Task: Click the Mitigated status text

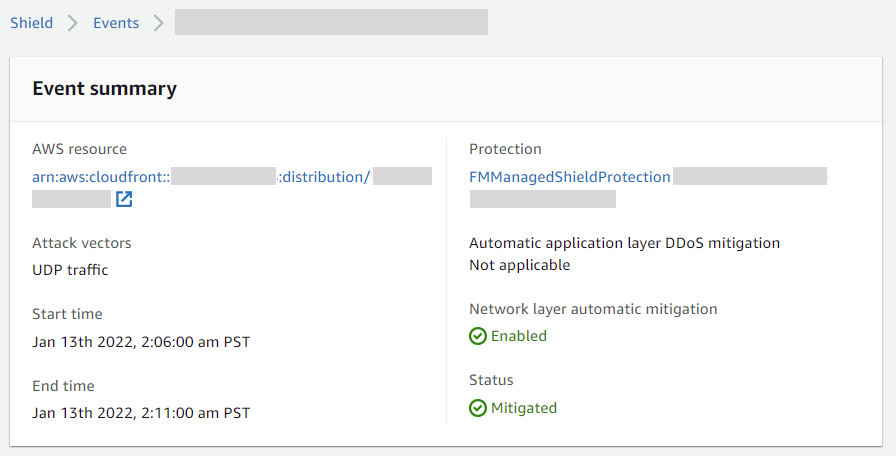Action: tap(524, 408)
